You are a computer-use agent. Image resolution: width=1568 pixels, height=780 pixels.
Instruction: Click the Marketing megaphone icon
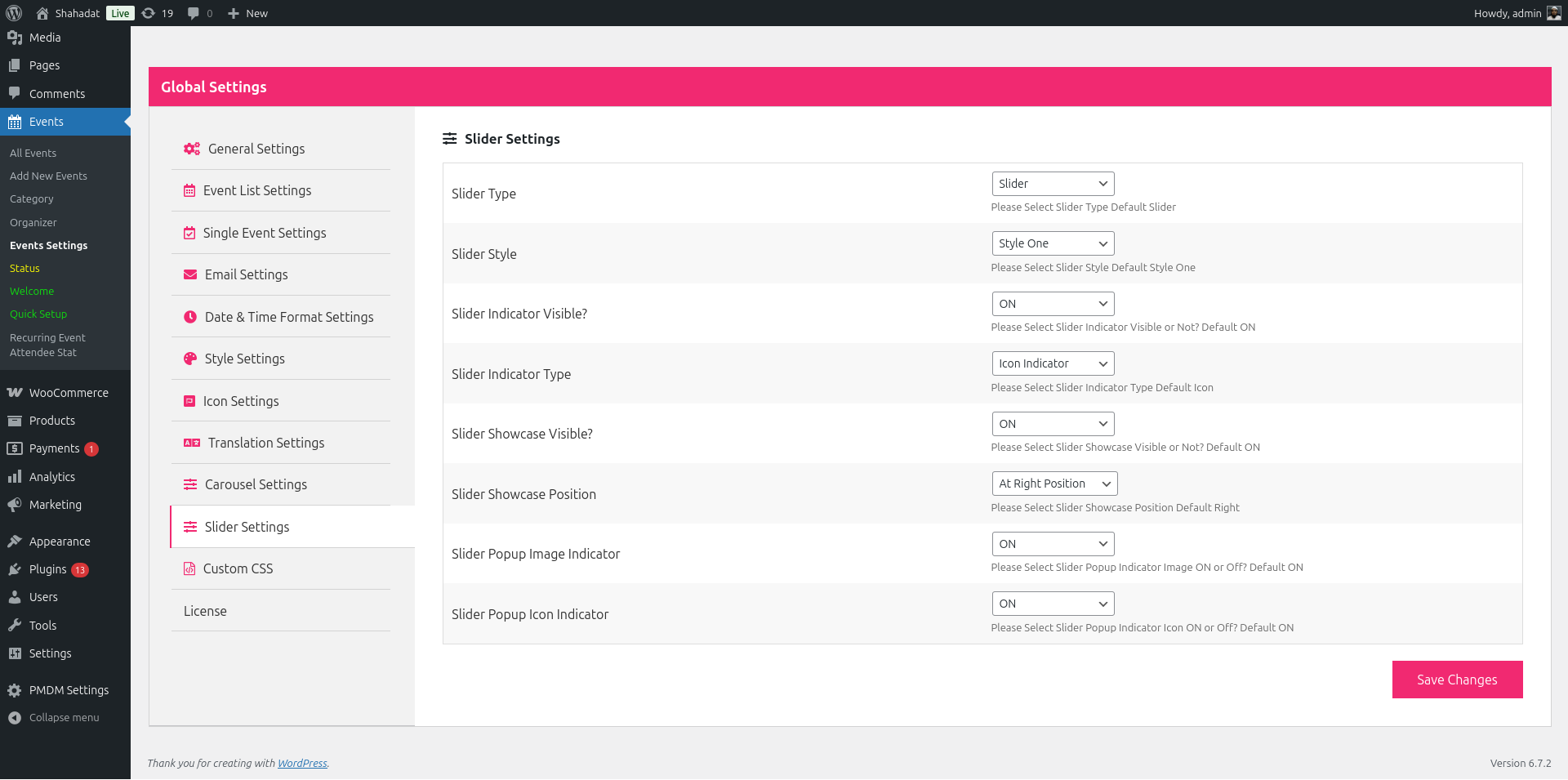coord(15,505)
